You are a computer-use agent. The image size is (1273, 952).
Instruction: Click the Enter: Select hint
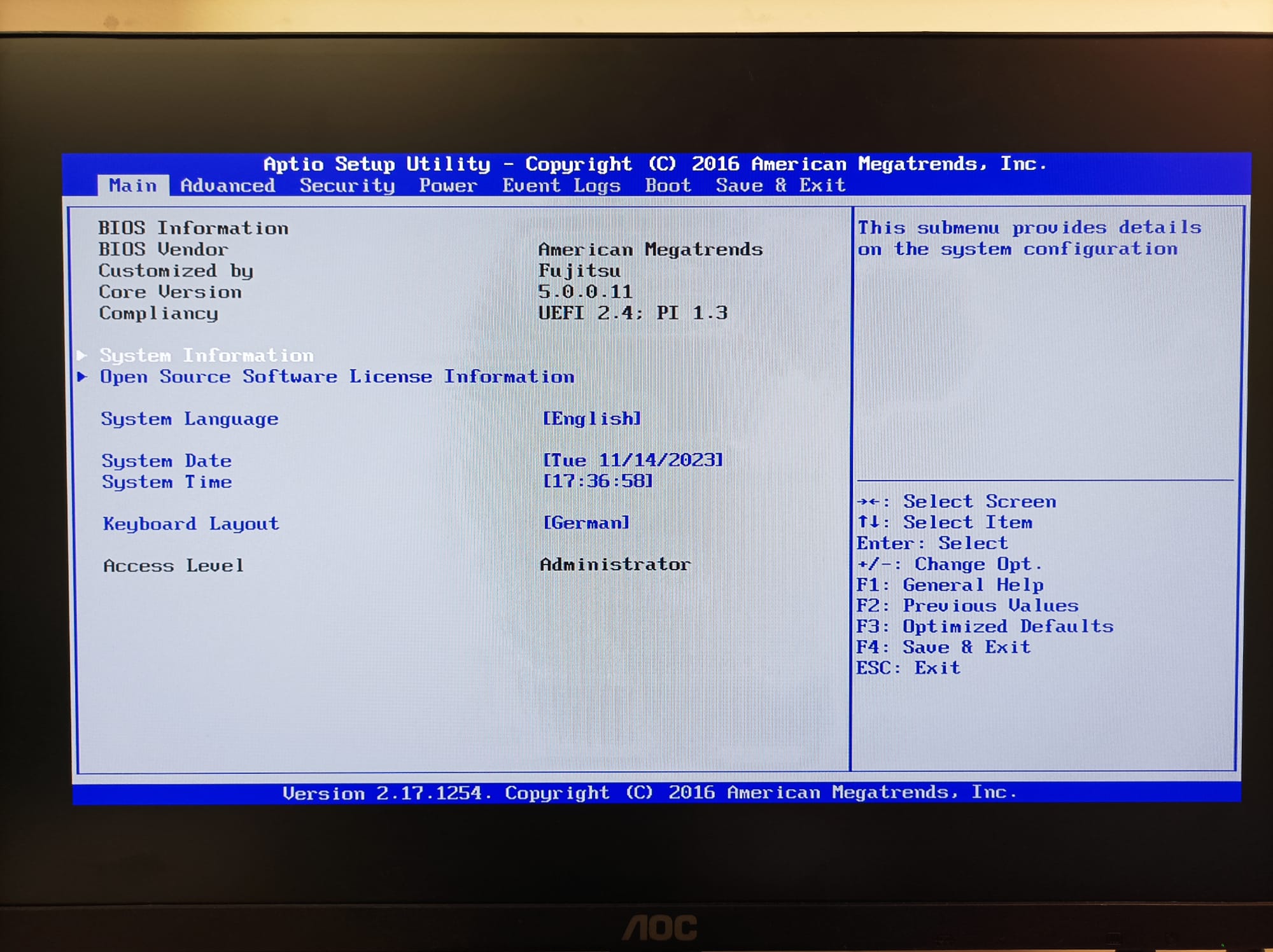coord(933,543)
